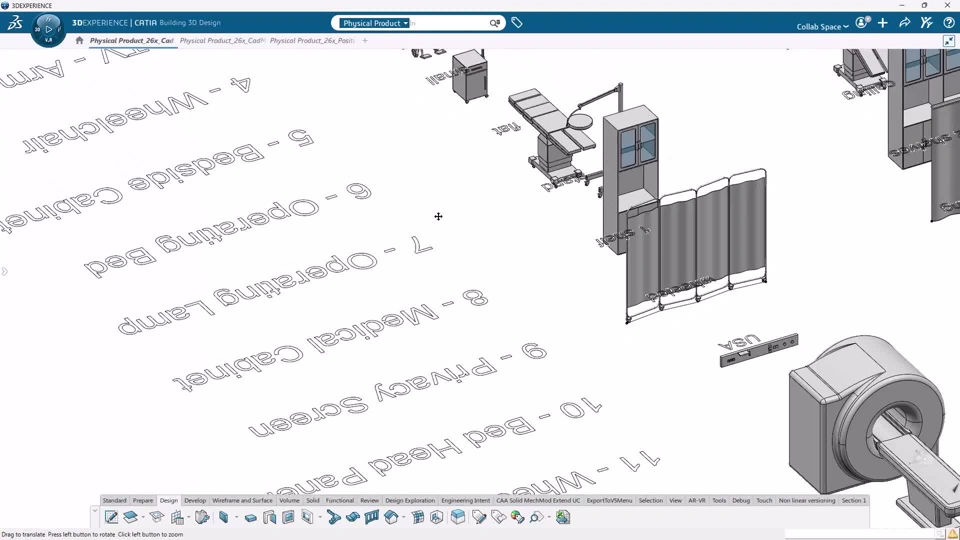The width and height of the screenshot is (960, 540).
Task: Toggle fullscreen expand icon at top right
Action: point(950,41)
